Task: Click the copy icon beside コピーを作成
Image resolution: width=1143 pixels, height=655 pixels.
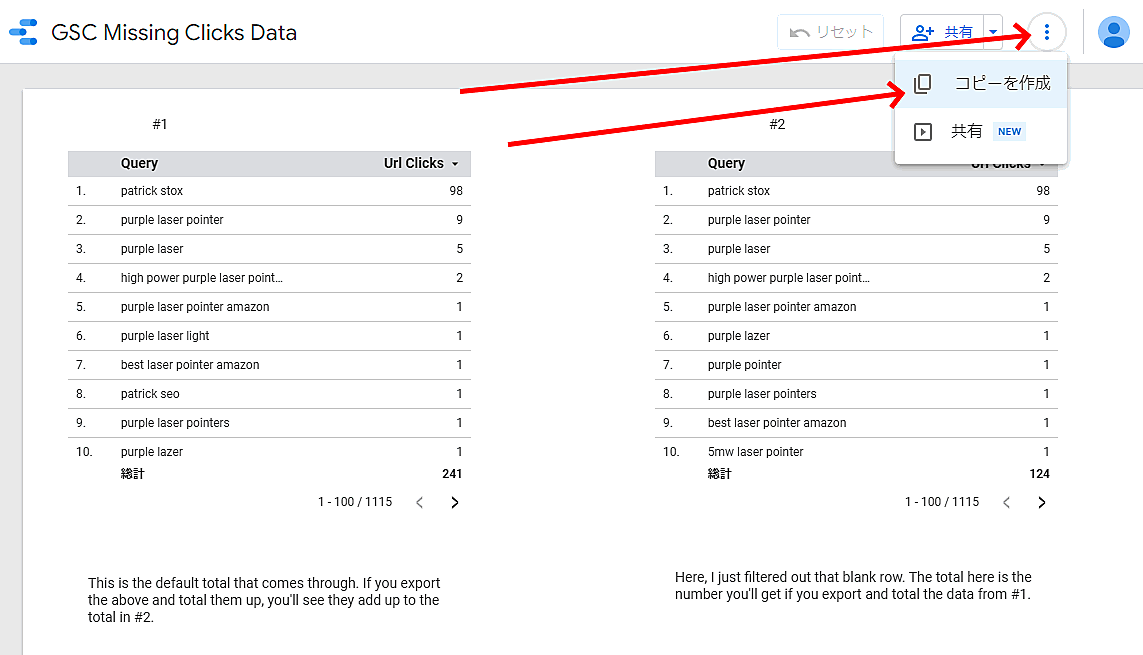Action: pos(923,84)
